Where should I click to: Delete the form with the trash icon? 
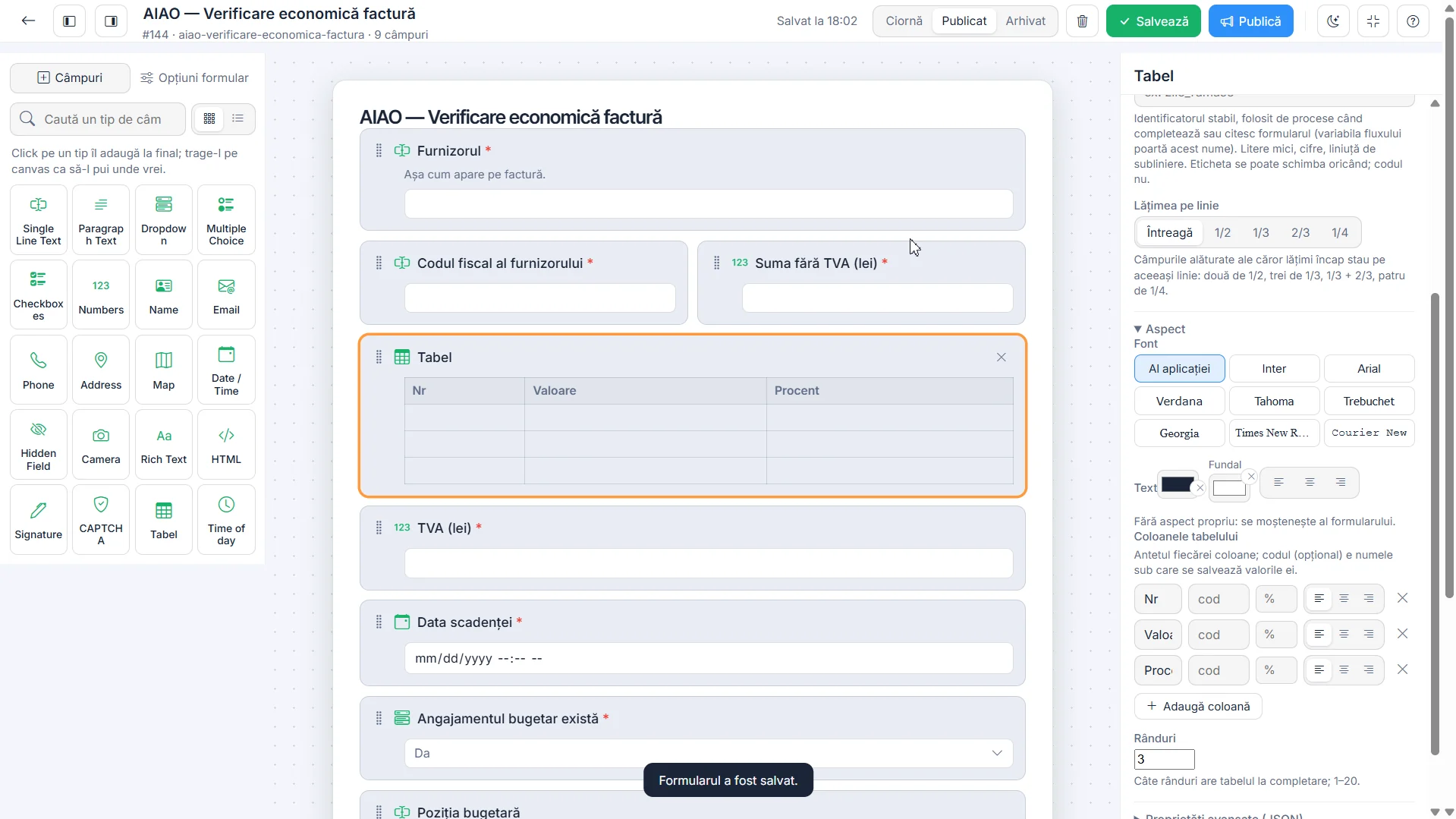1082,21
